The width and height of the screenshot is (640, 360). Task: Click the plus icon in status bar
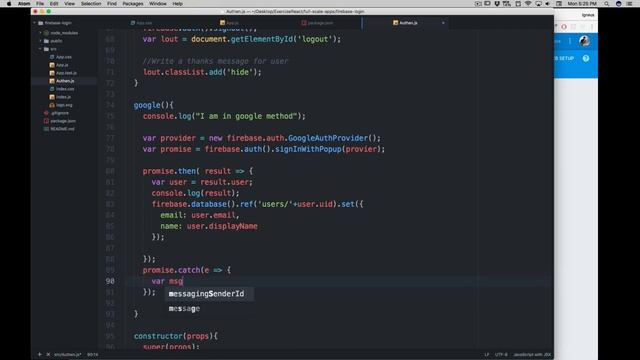click(40, 354)
